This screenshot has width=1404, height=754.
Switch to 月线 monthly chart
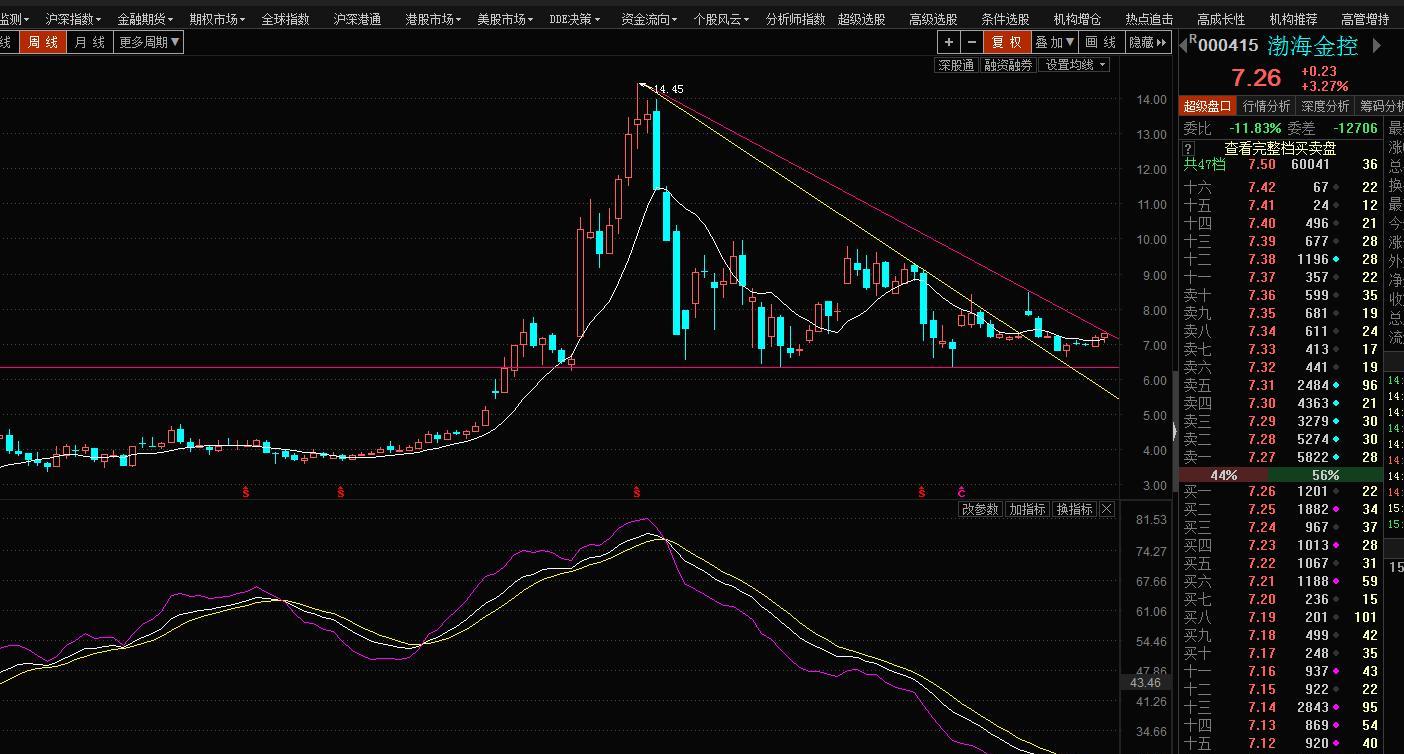coord(90,42)
